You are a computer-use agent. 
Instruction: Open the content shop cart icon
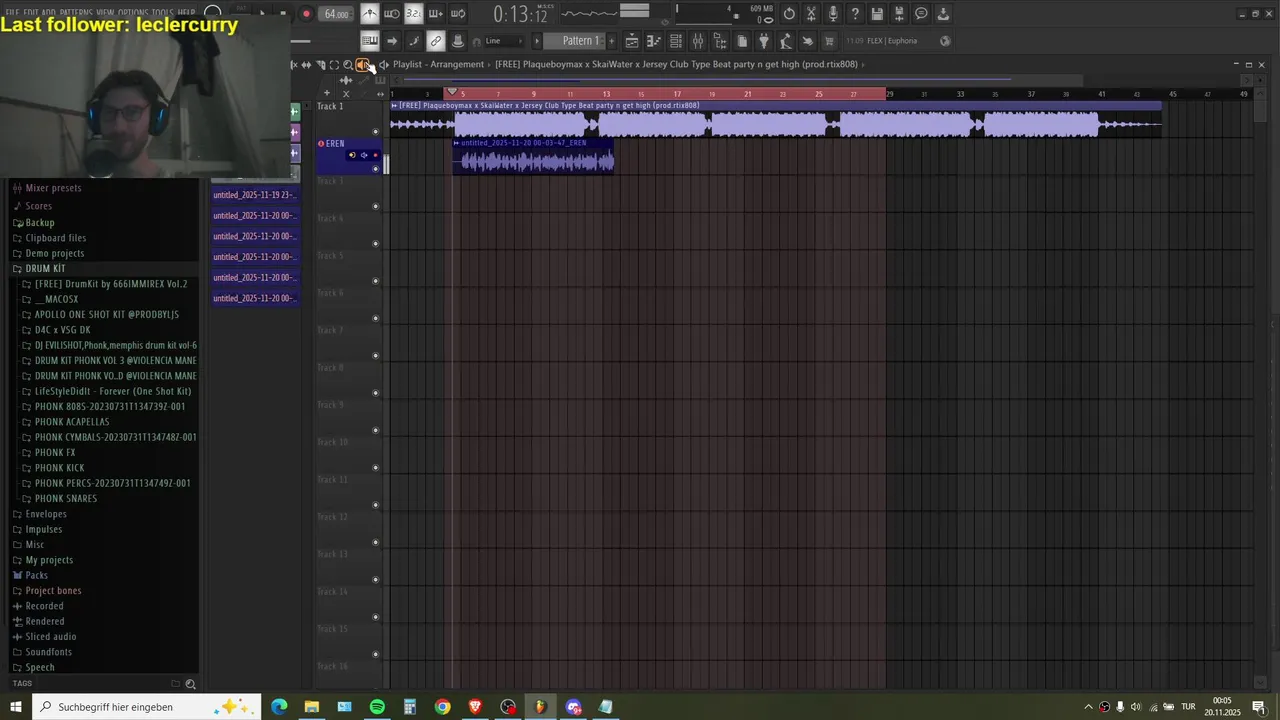click(829, 41)
